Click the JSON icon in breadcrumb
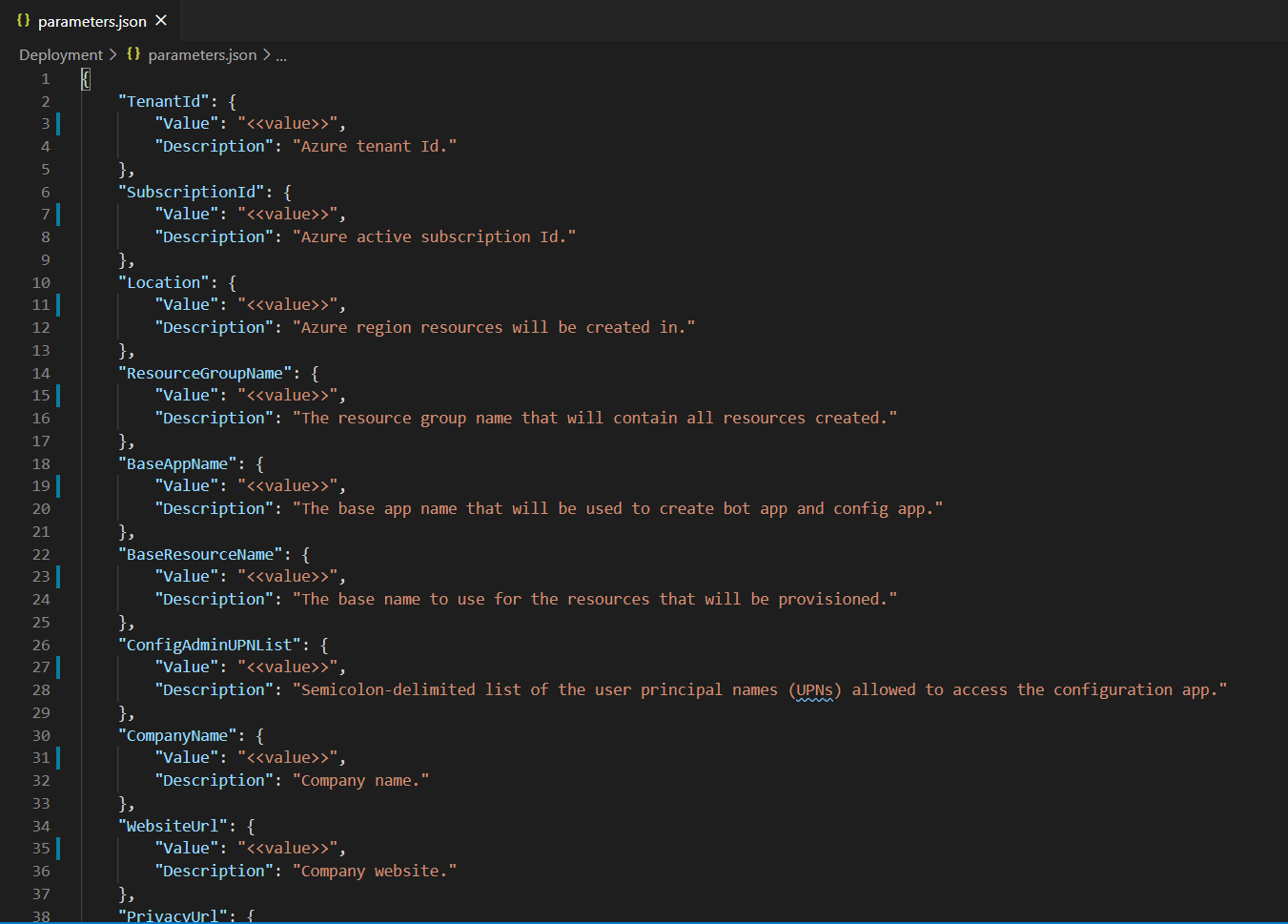1288x924 pixels. coord(133,54)
